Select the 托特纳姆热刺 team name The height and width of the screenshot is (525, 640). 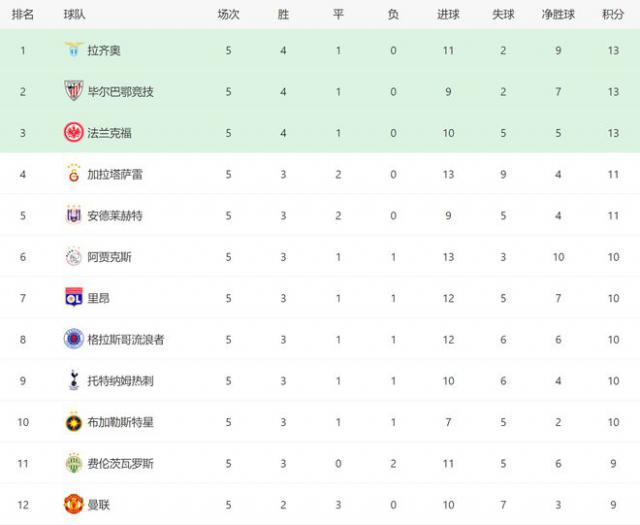click(x=121, y=381)
